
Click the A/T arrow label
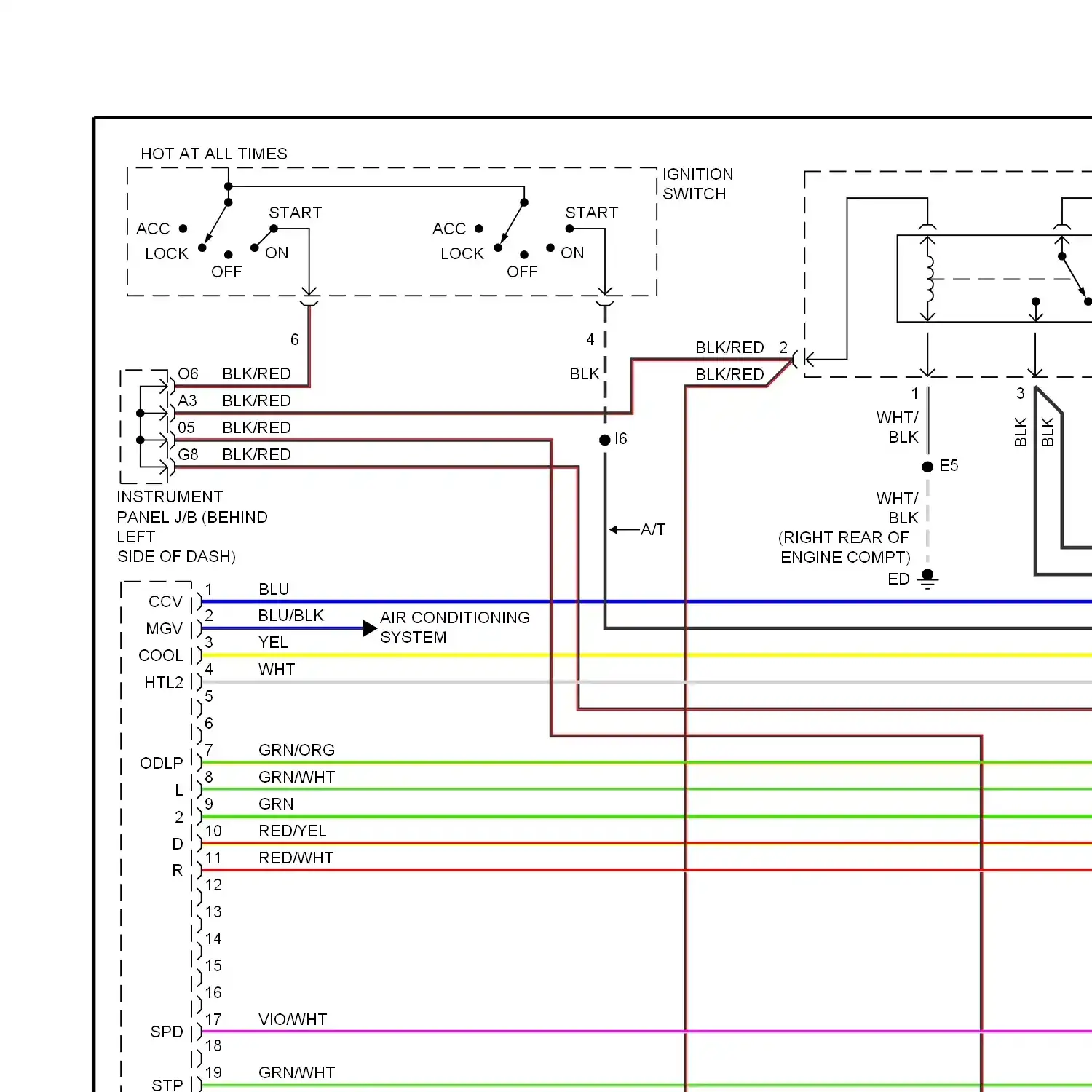652,529
